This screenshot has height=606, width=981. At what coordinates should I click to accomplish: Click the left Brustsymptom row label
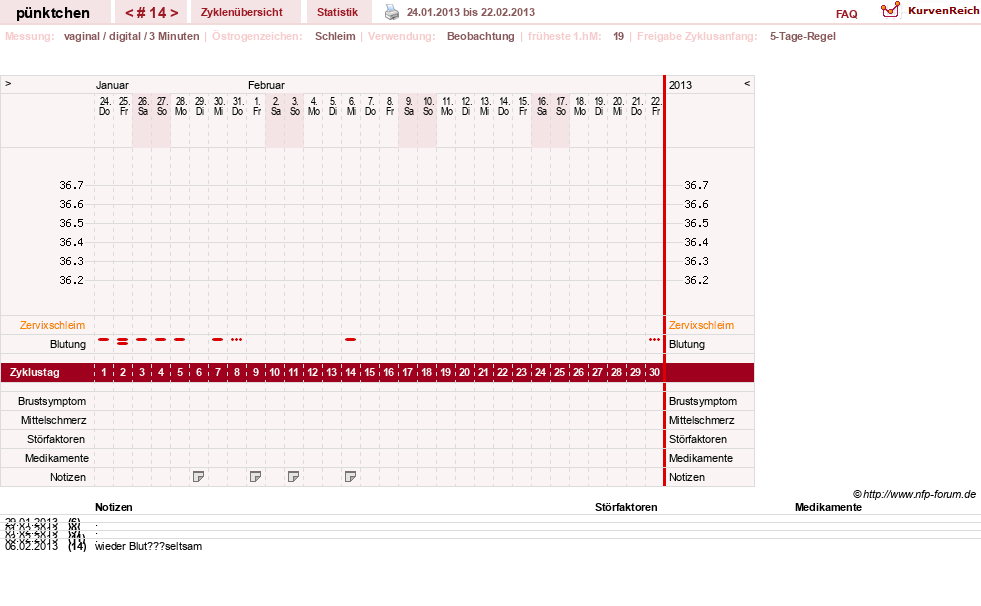tap(52, 401)
